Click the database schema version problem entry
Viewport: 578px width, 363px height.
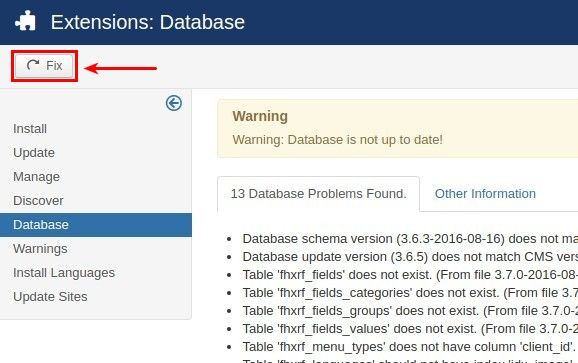tap(410, 239)
